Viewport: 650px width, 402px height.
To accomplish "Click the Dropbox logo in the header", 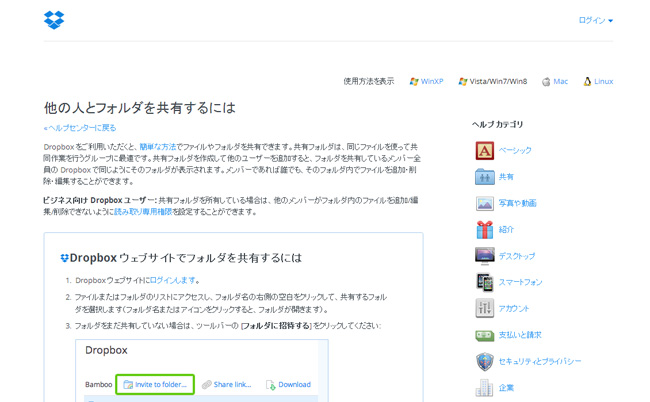I will (x=54, y=20).
